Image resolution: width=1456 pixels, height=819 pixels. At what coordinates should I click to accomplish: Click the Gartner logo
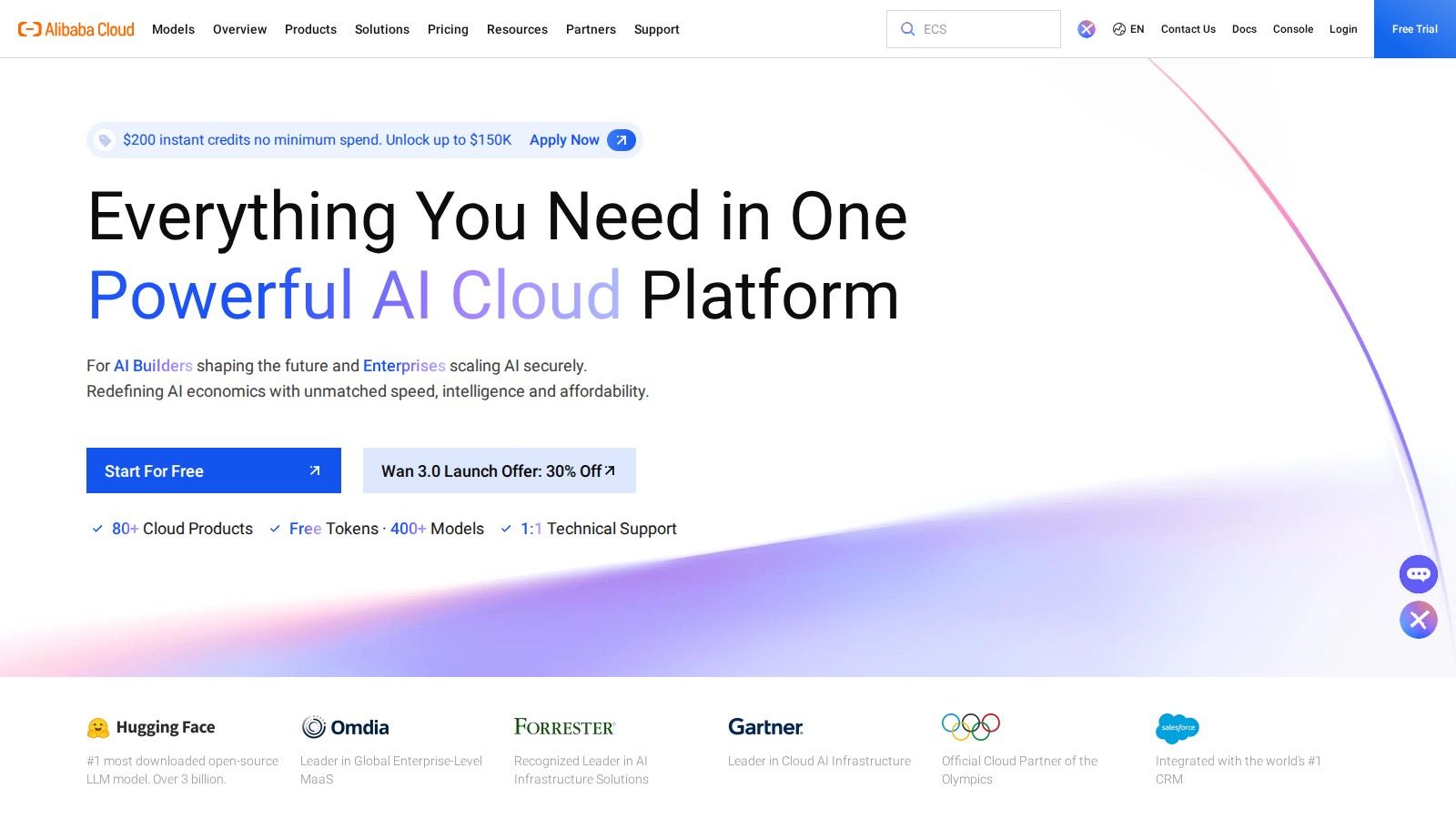[765, 727]
